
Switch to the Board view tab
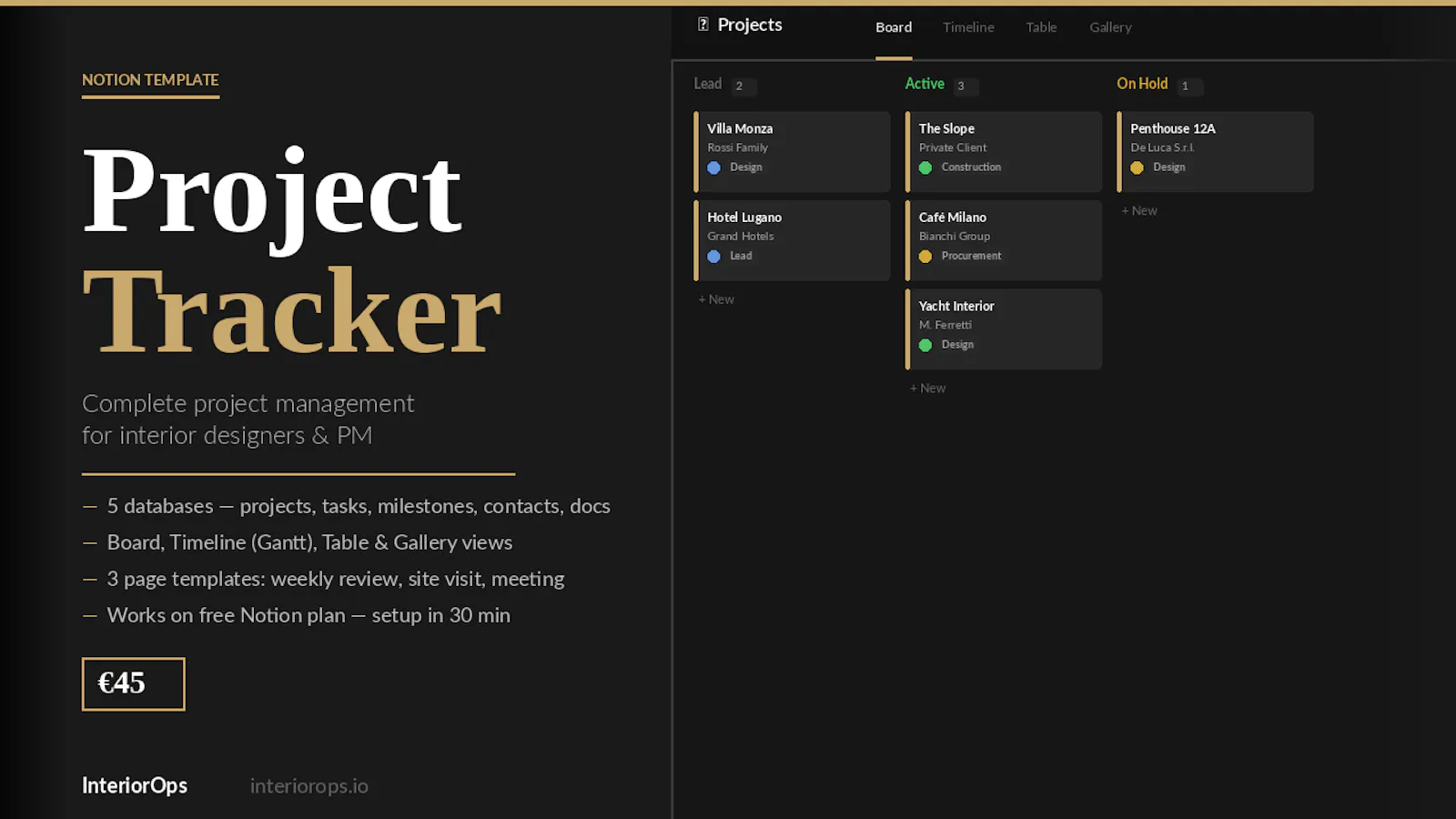point(894,27)
